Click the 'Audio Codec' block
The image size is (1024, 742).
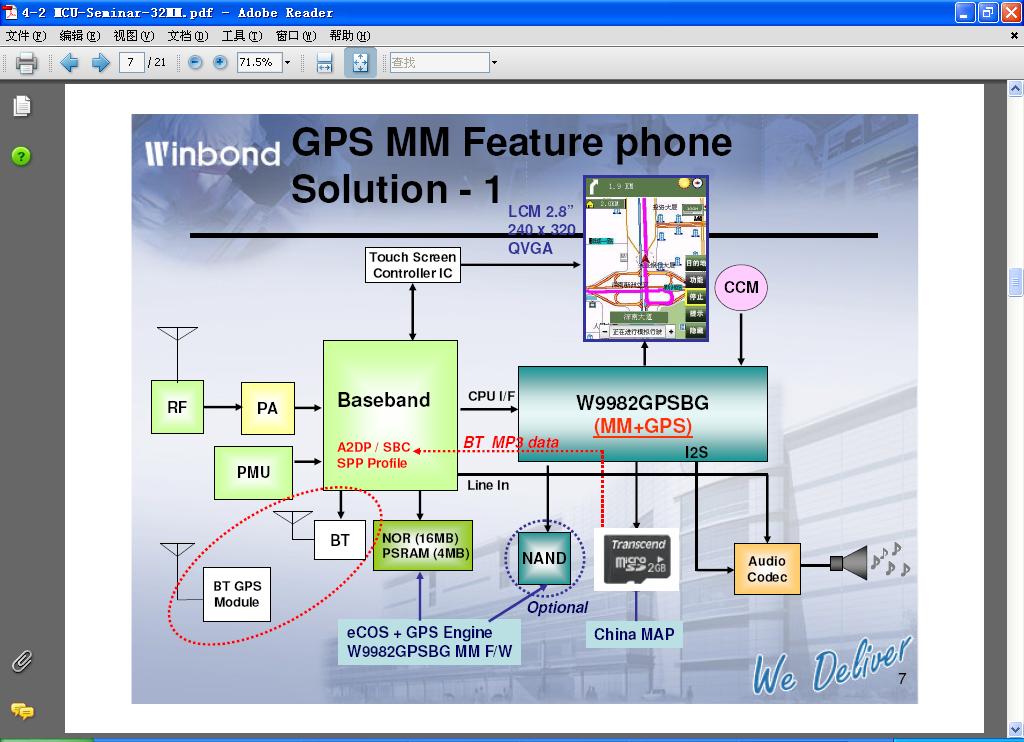click(767, 569)
